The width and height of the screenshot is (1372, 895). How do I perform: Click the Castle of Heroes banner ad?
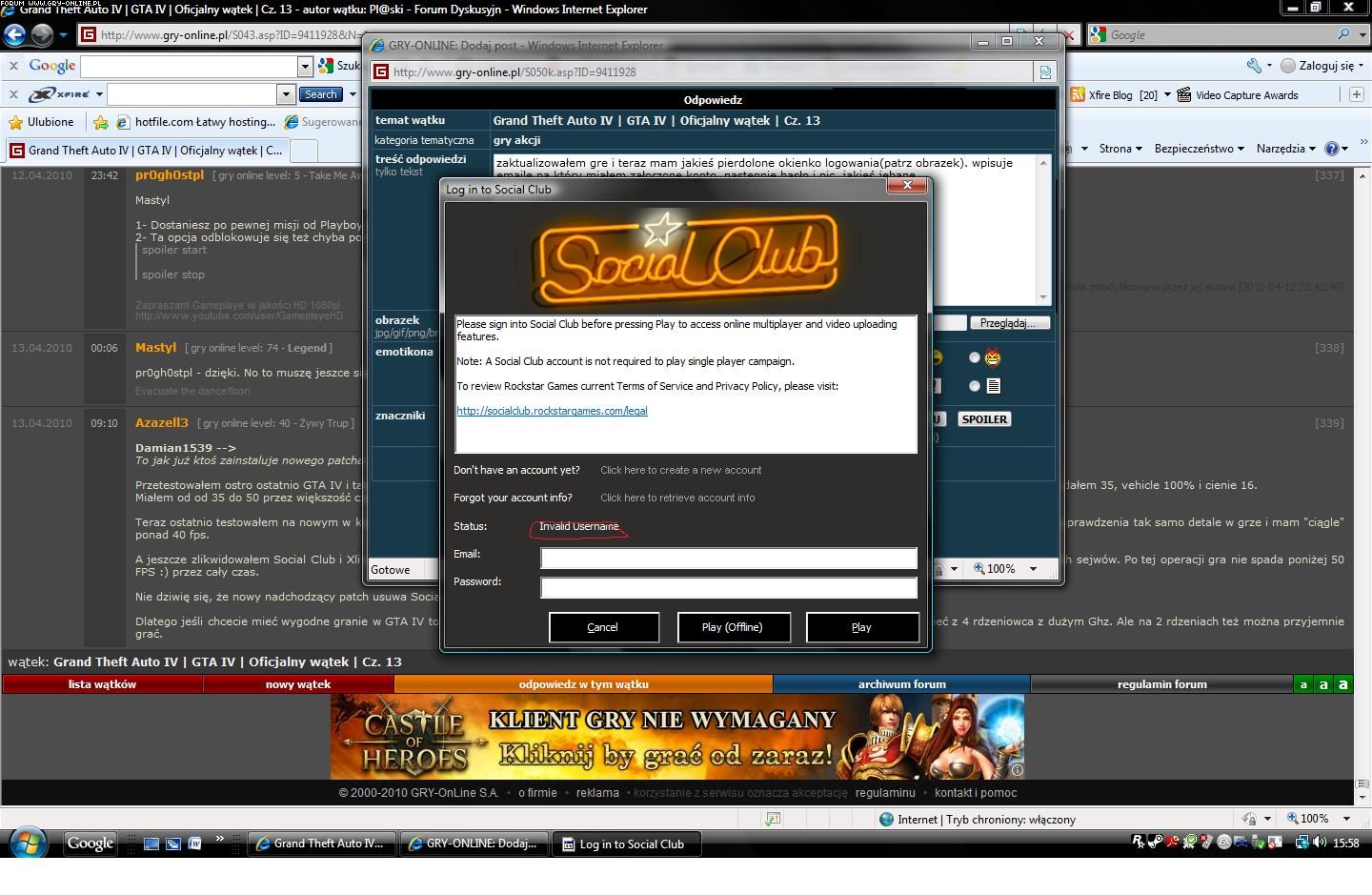(x=677, y=737)
